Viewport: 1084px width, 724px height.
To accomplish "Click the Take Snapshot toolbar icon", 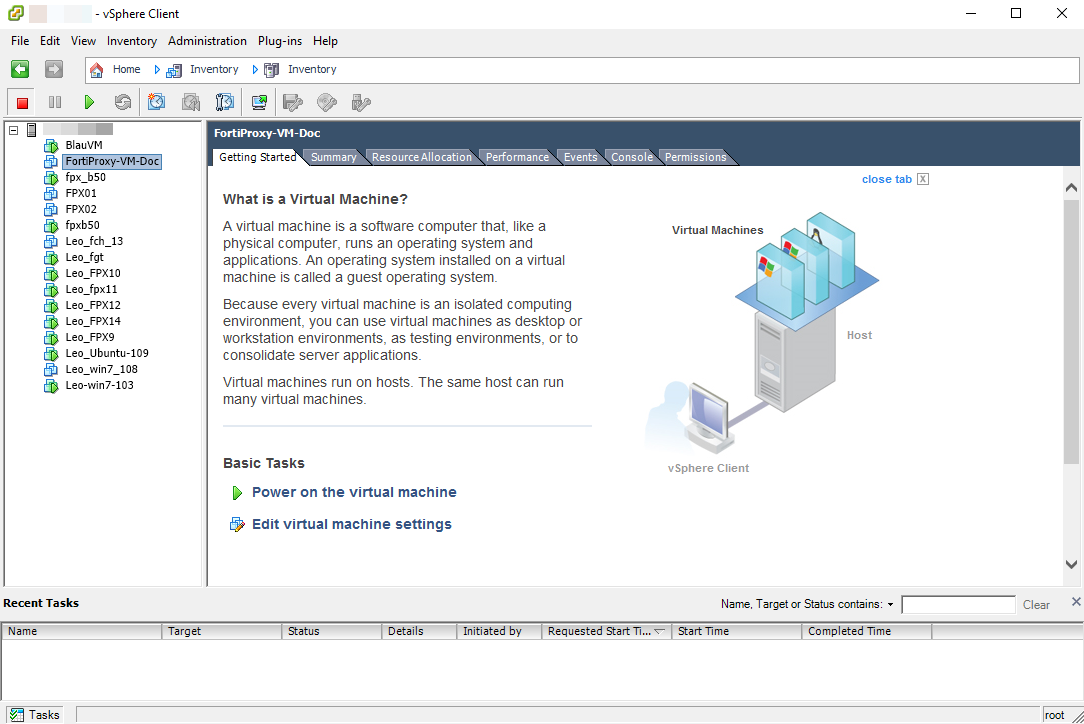I will point(156,101).
